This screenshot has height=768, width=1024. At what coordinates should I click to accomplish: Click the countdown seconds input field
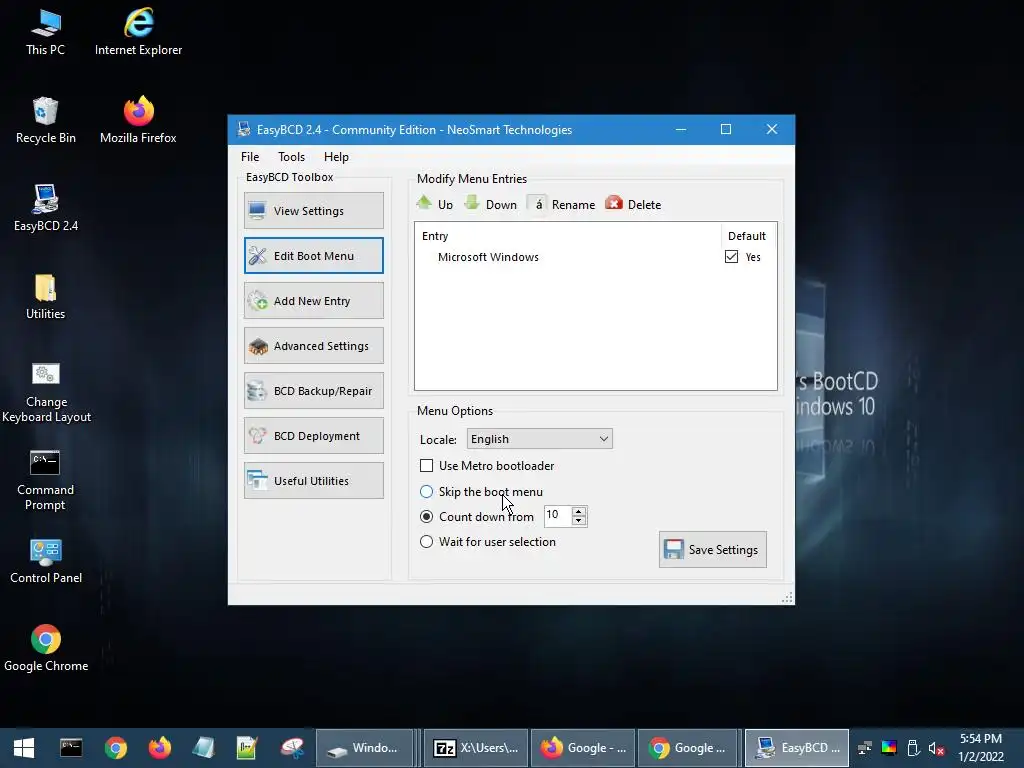pos(558,515)
